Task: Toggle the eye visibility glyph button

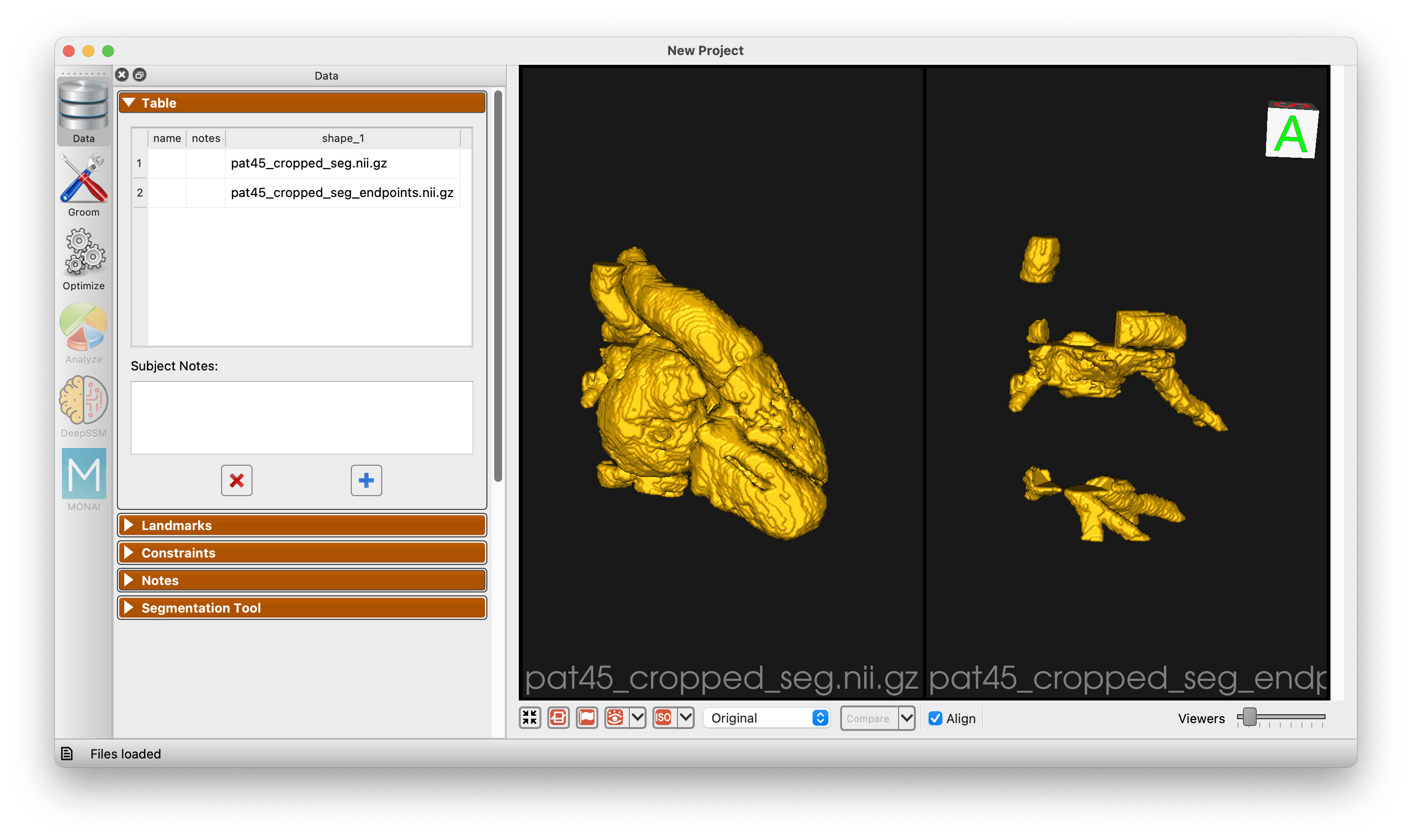Action: [615, 718]
